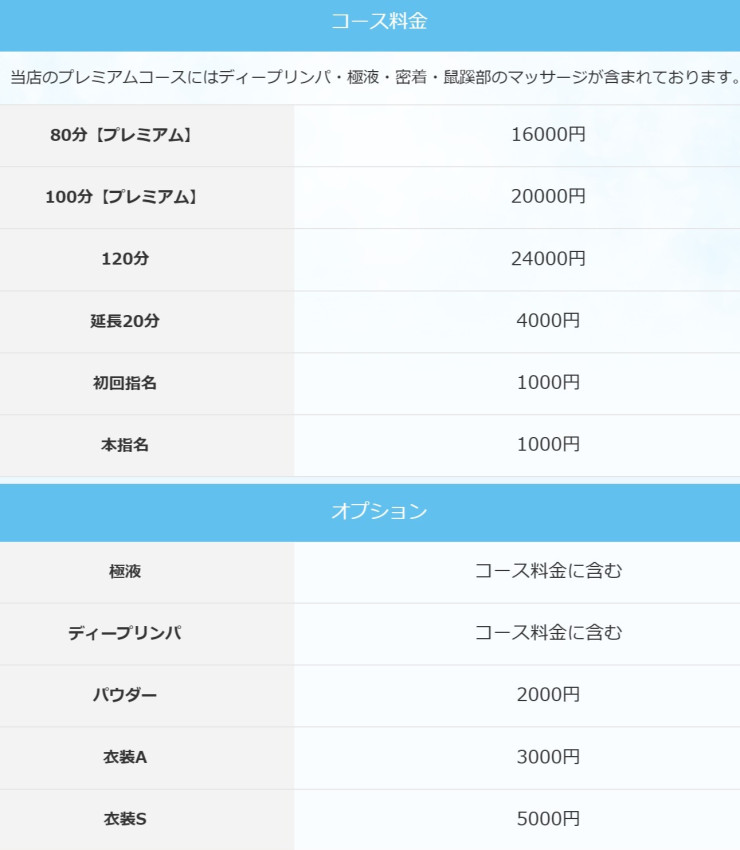Select the premium course description sentence
The image size is (740, 850).
coord(375,78)
